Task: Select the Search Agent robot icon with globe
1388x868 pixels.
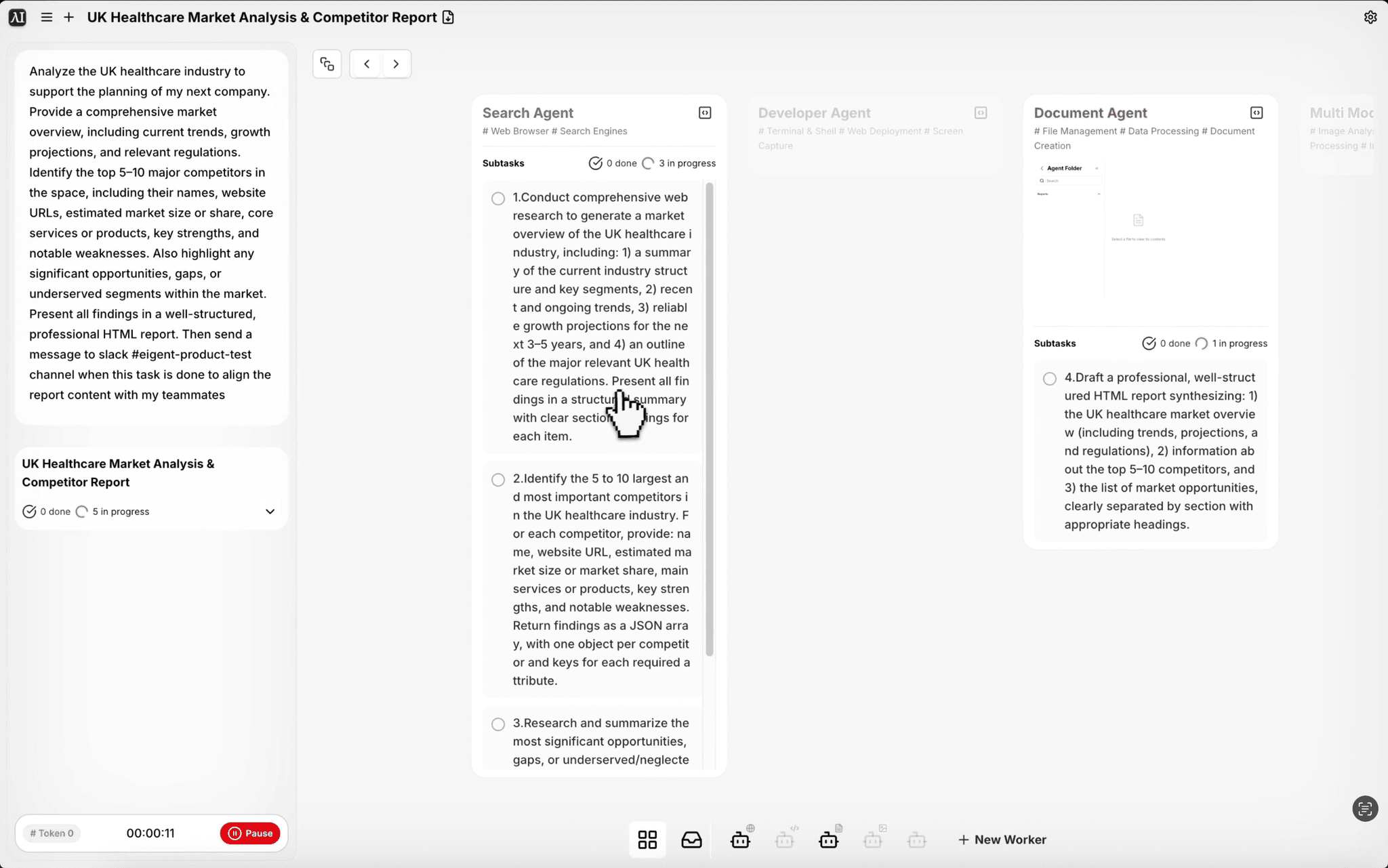Action: [x=740, y=840]
